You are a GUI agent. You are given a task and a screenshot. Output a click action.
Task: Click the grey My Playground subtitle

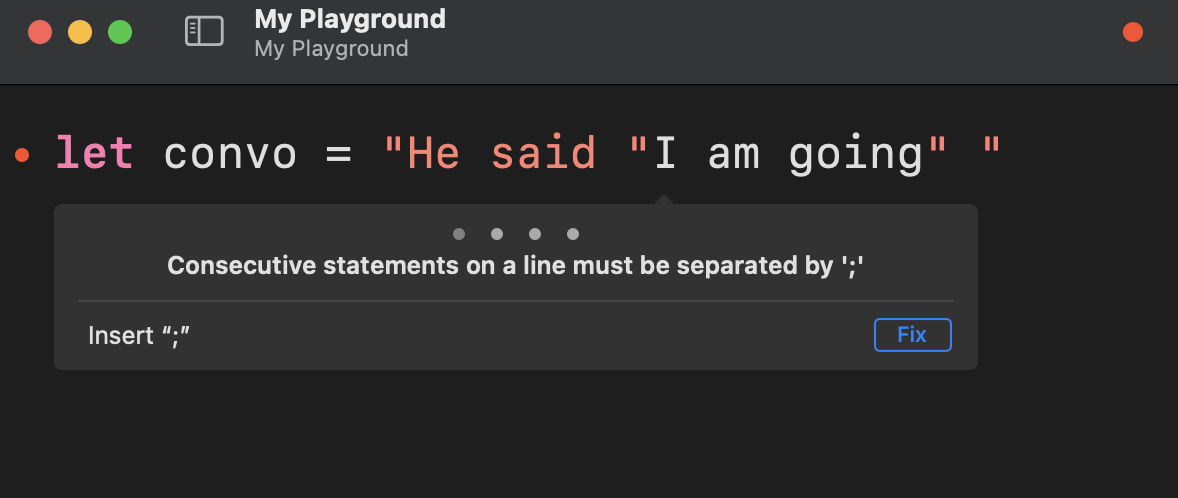(x=331, y=48)
